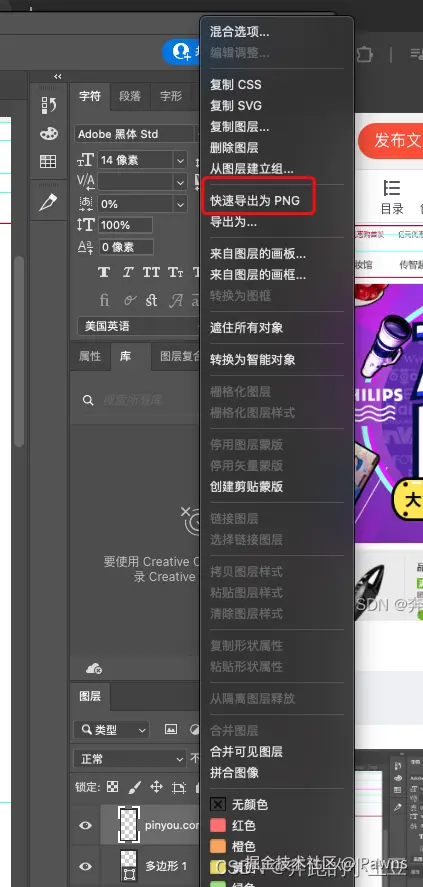
Task: Hide the pinyou.com layer eye icon
Action: 85,825
